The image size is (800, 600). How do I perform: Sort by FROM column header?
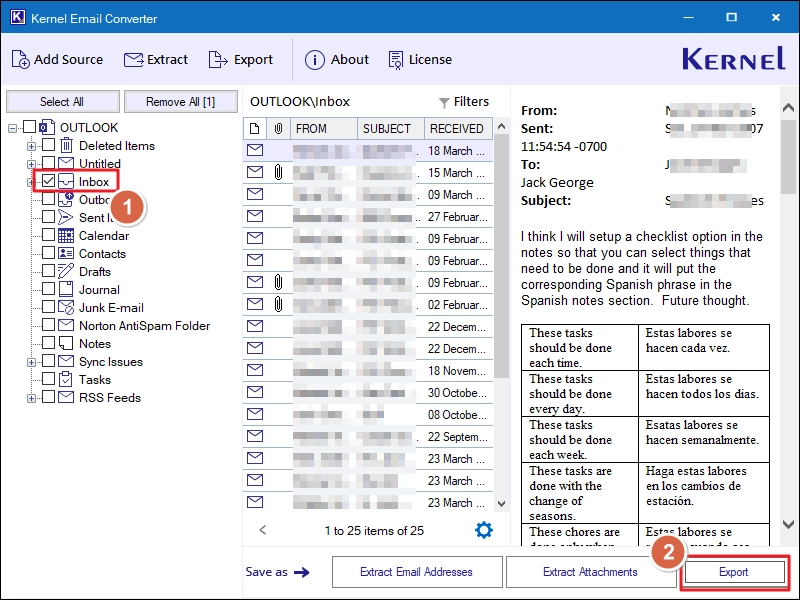[323, 129]
